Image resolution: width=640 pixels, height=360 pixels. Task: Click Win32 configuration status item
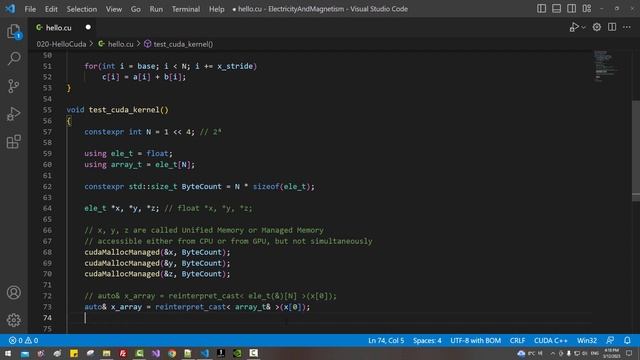587,340
